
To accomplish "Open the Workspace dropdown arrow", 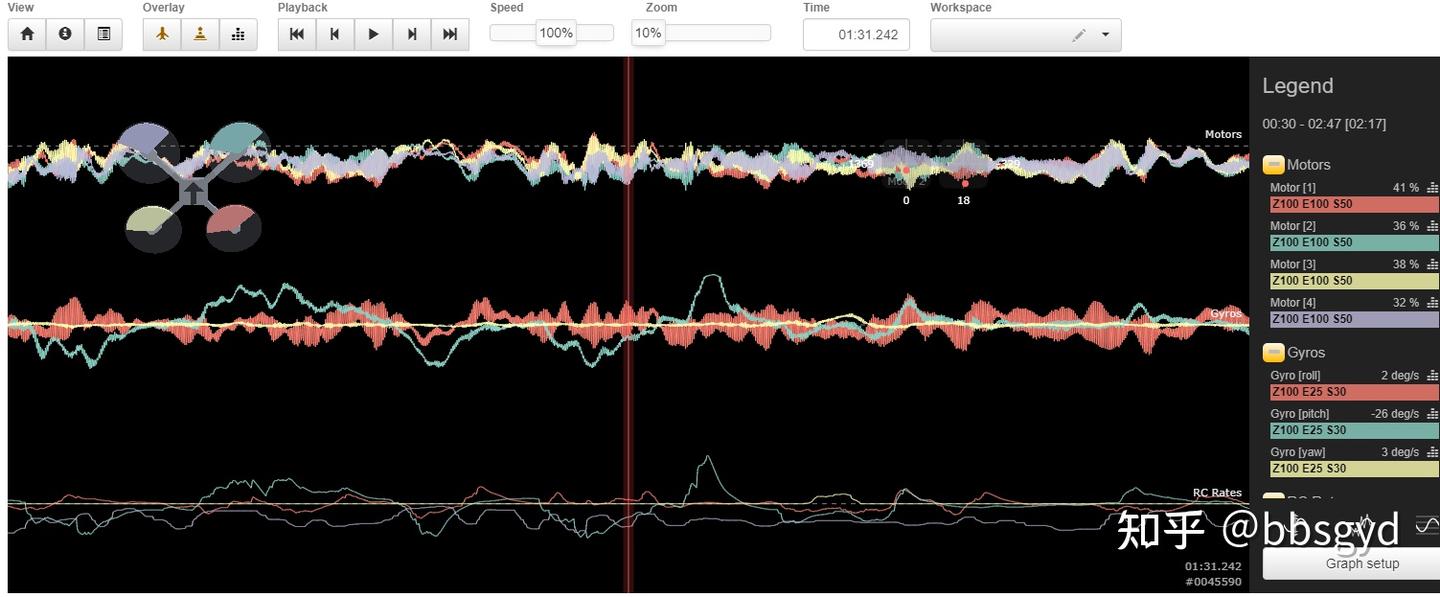I will pyautogui.click(x=1105, y=35).
